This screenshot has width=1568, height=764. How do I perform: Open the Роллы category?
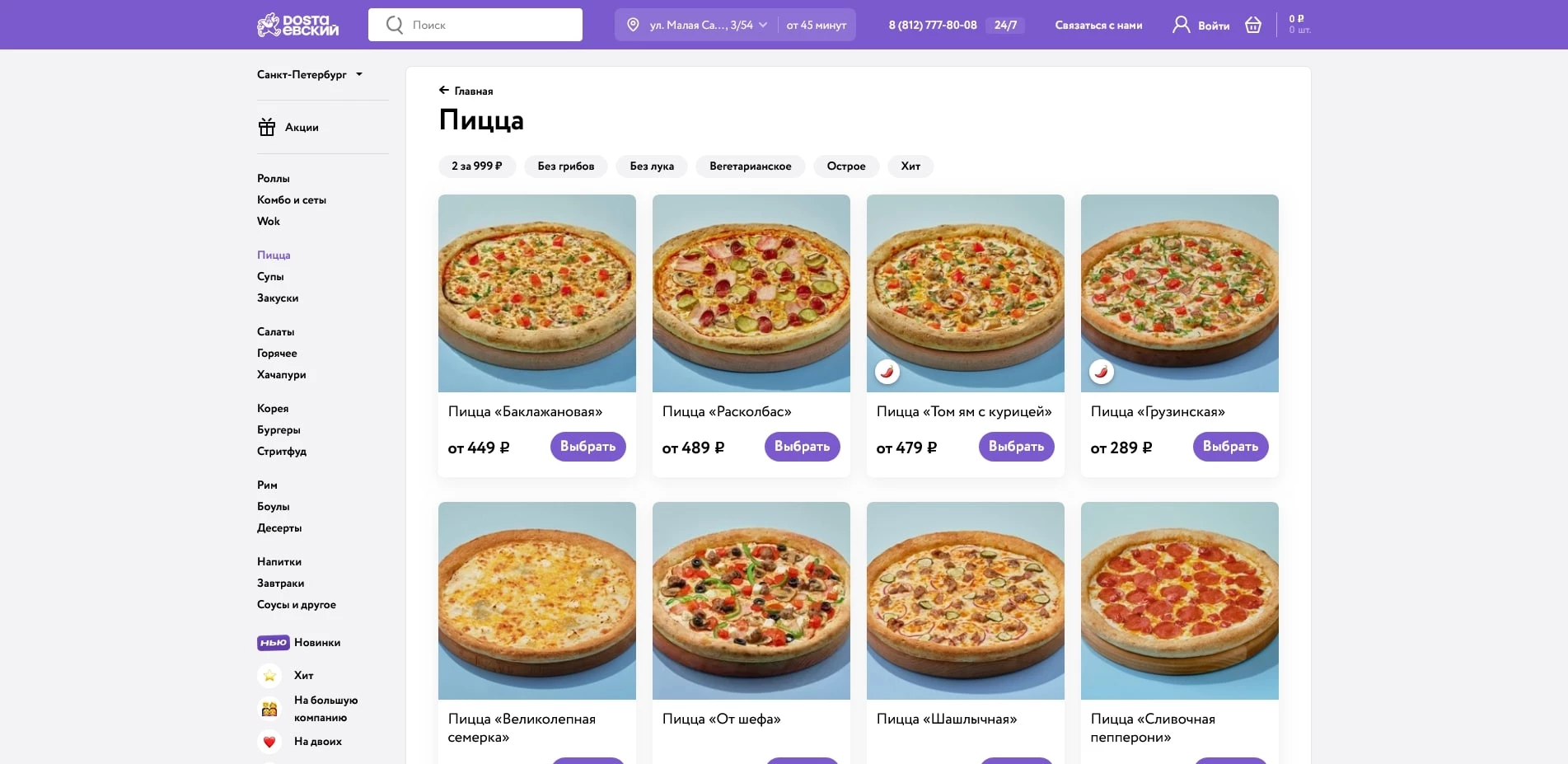[x=272, y=178]
